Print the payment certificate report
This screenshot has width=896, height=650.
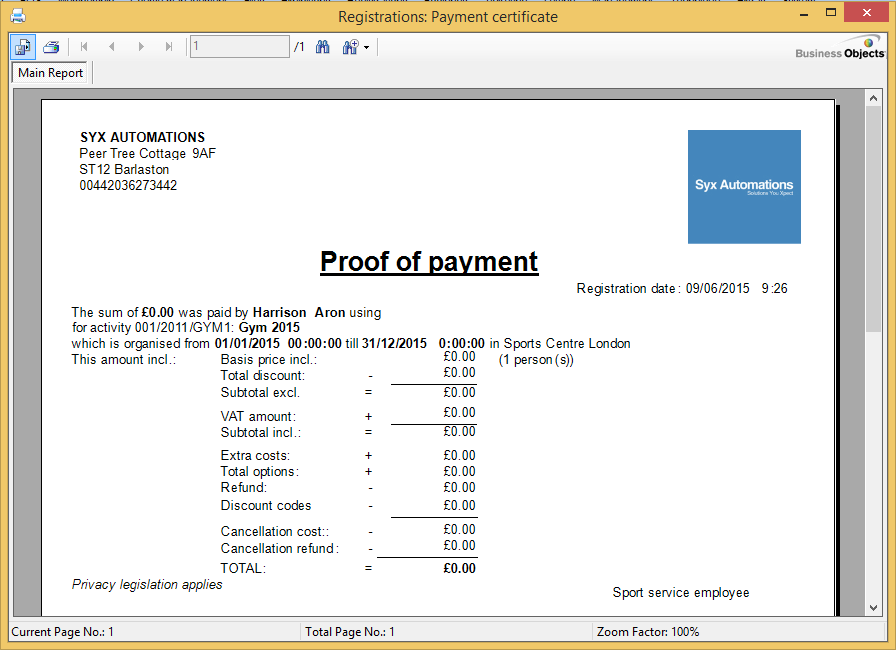pyautogui.click(x=49, y=47)
